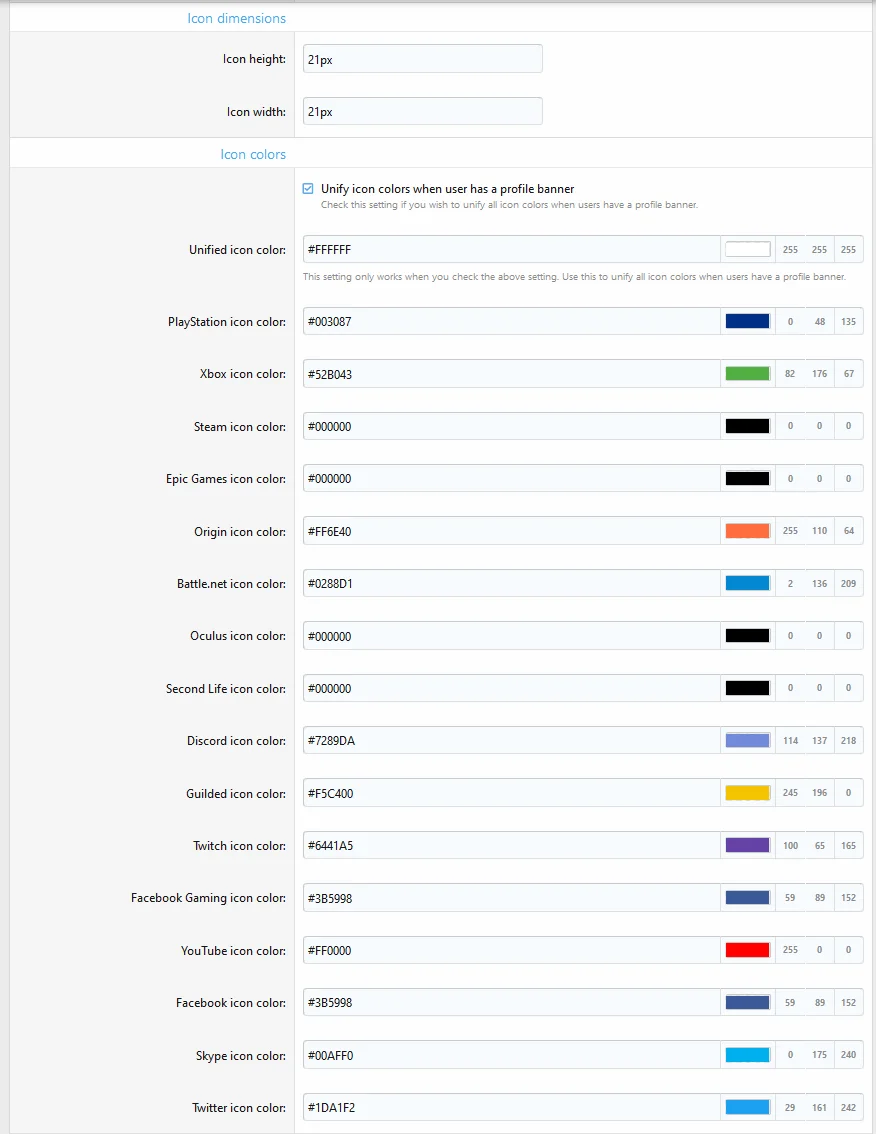This screenshot has width=876, height=1134.
Task: Open the Origin icon color swatch
Action: tap(746, 530)
